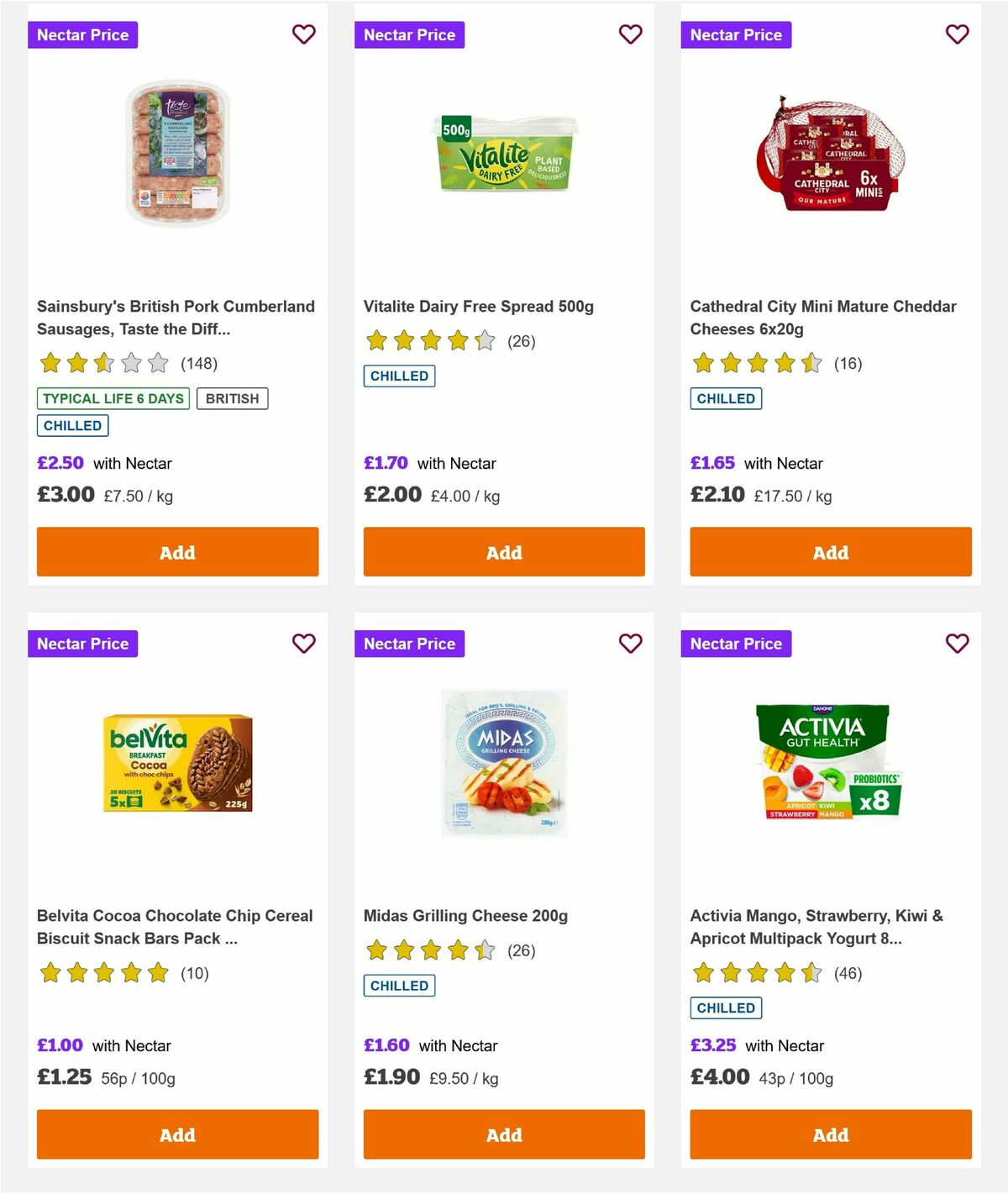Click the heart icon on Activia yogurt multipack
This screenshot has height=1194, width=1008.
click(x=957, y=644)
